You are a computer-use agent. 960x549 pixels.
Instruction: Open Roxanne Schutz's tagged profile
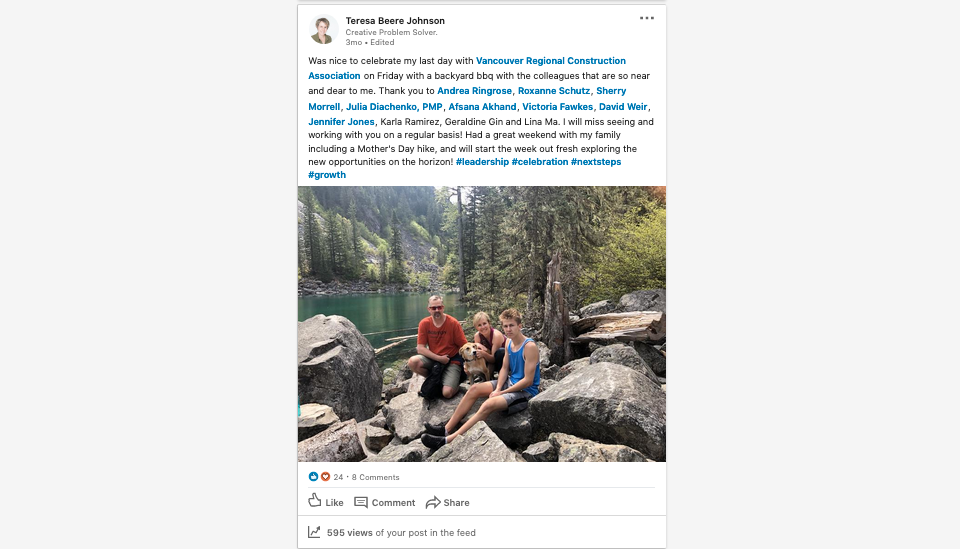(x=554, y=91)
